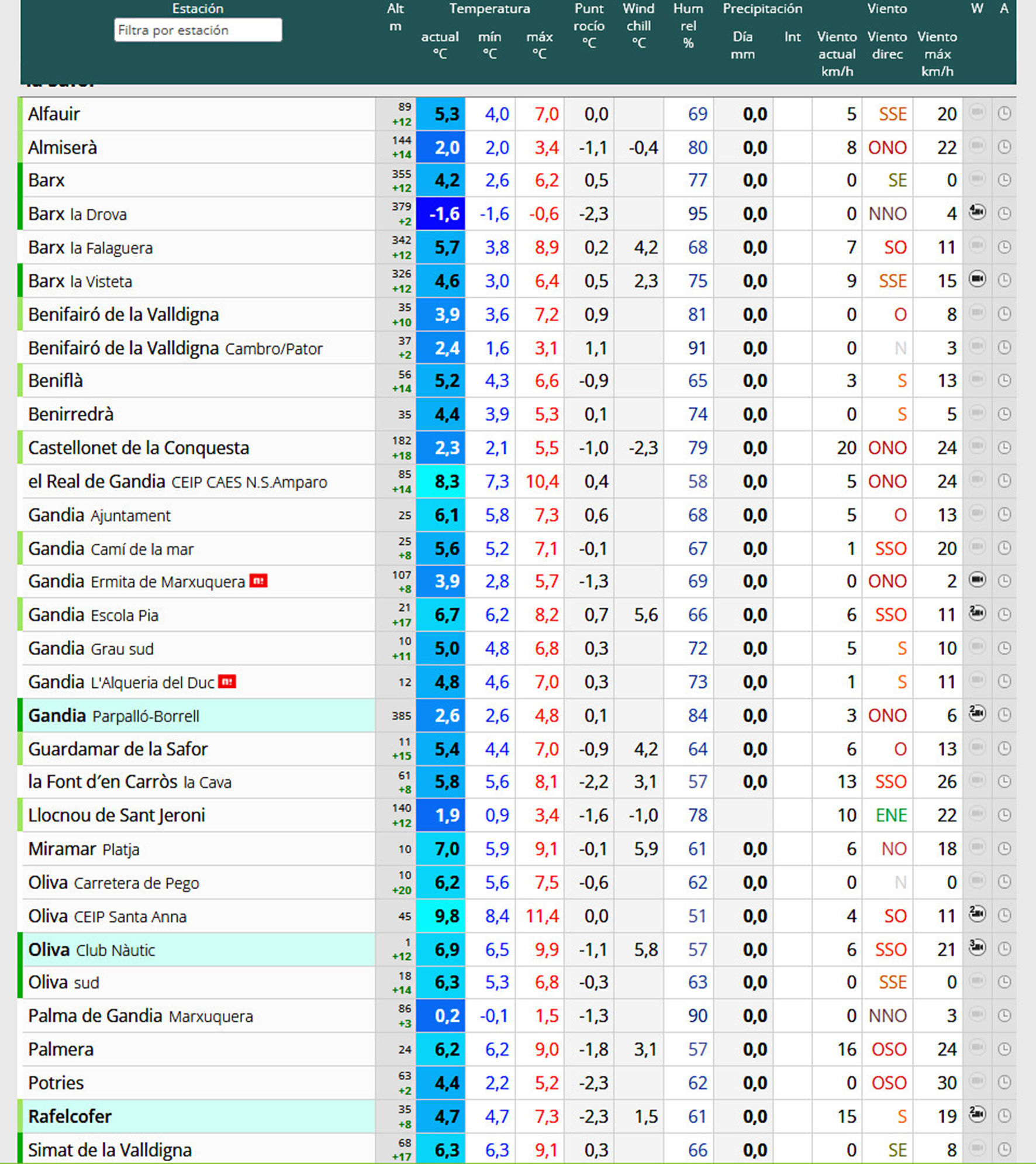
Task: Click the clock history icon for Castellonet de la Conquesta
Action: tap(1004, 447)
